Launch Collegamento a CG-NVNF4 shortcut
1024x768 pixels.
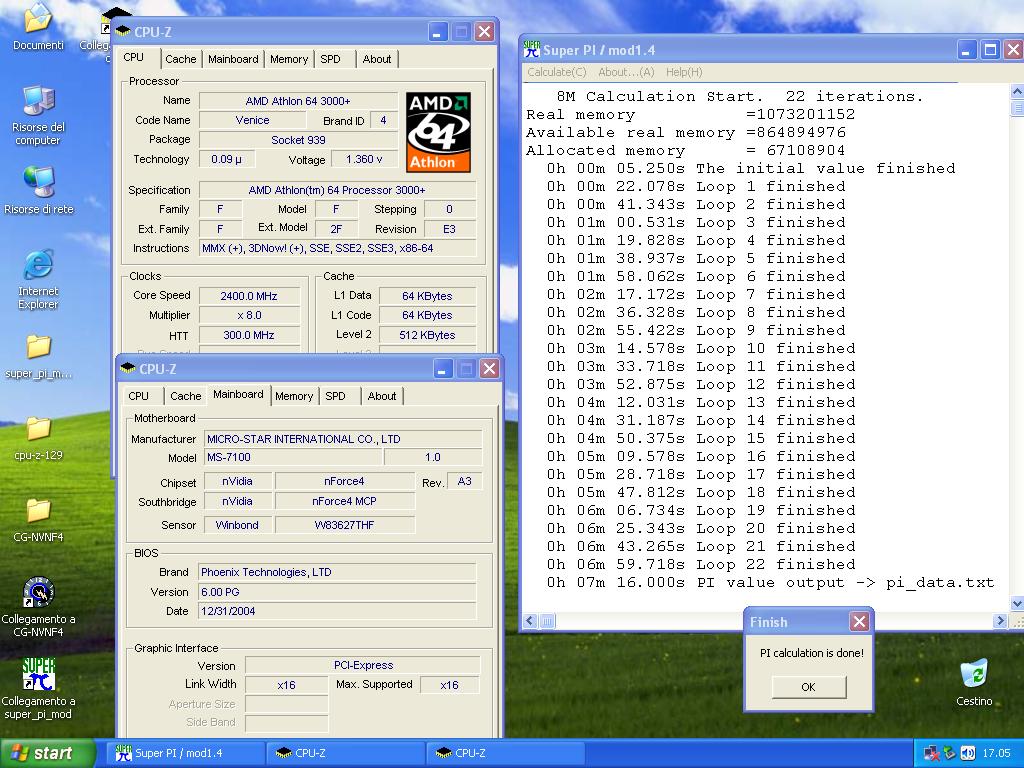tap(38, 592)
